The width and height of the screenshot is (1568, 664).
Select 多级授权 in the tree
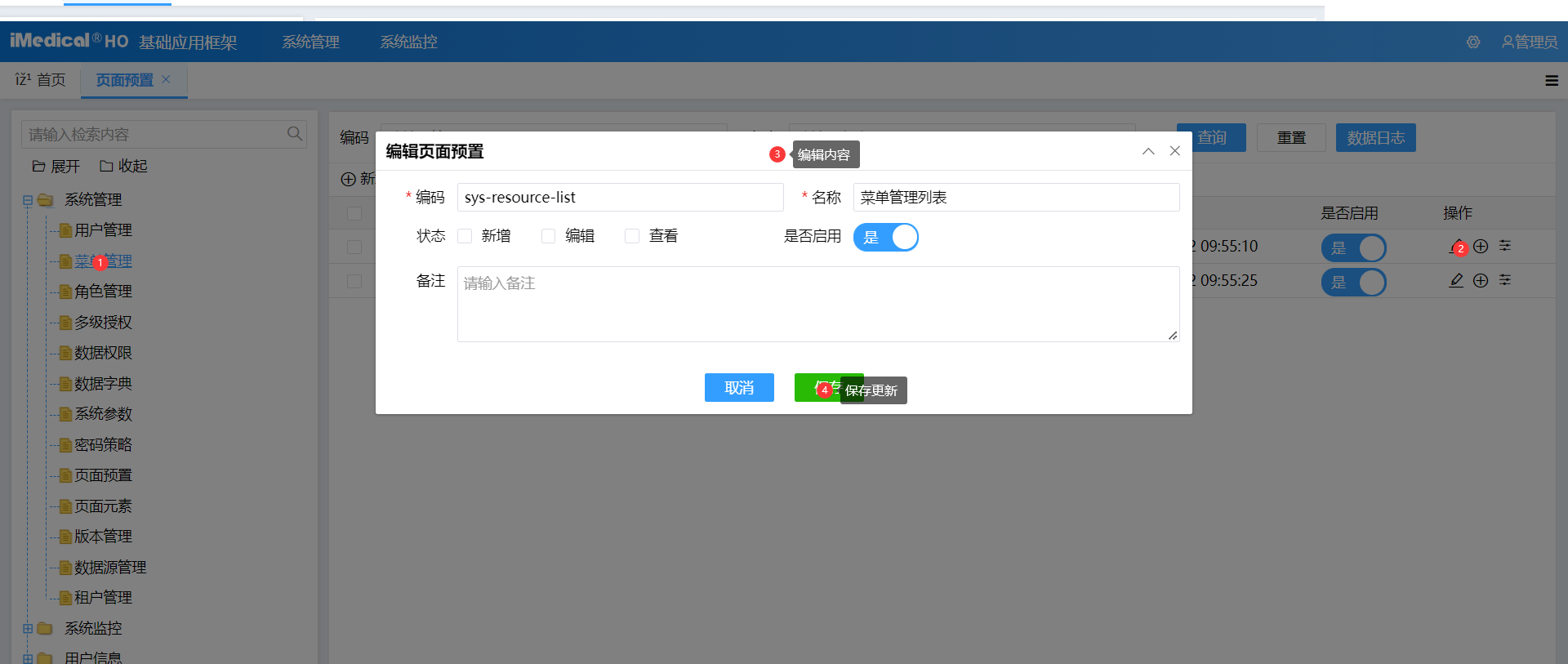pyautogui.click(x=103, y=322)
